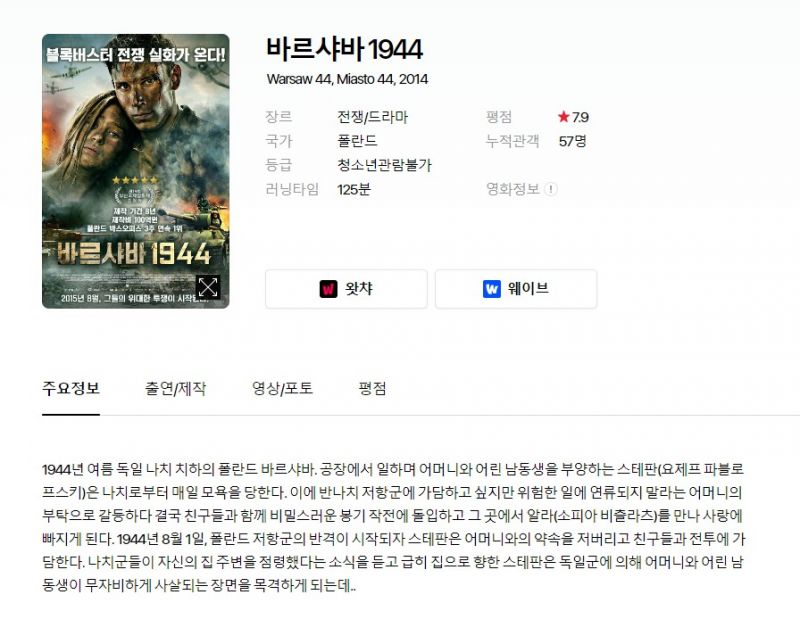The width and height of the screenshot is (800, 636).
Task: Open the 왓챠 streaming button
Action: pos(346,289)
